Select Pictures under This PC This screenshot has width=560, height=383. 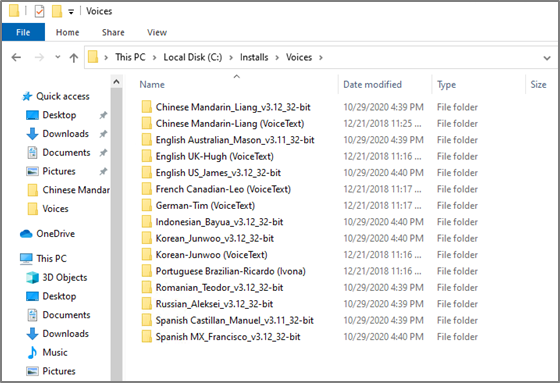point(51,371)
